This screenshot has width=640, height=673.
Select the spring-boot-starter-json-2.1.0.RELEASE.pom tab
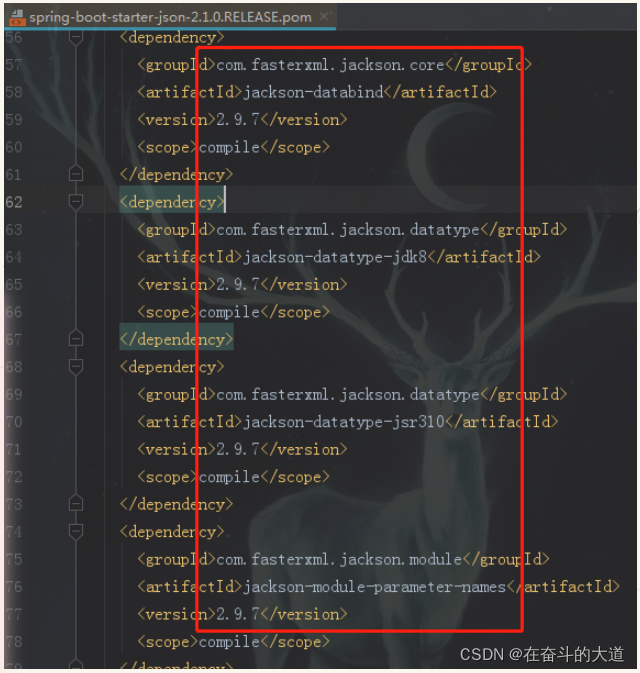(170, 17)
